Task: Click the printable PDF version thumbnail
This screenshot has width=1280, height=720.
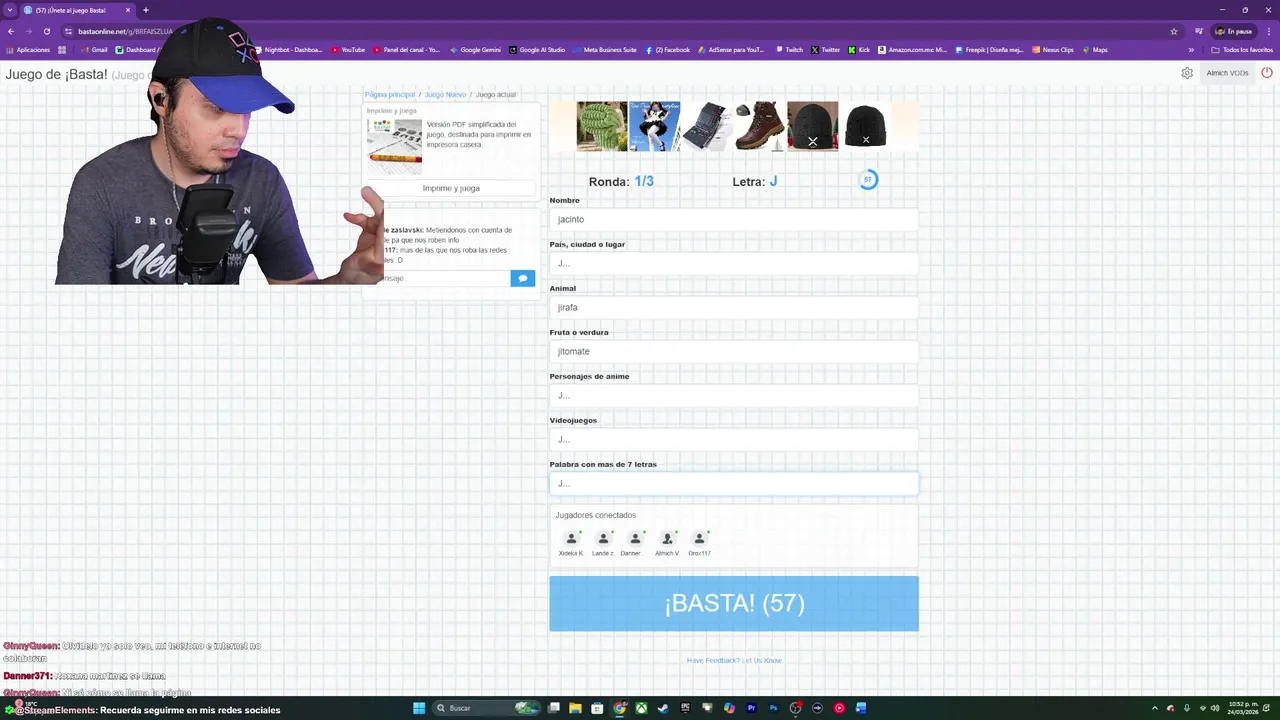Action: click(x=395, y=147)
